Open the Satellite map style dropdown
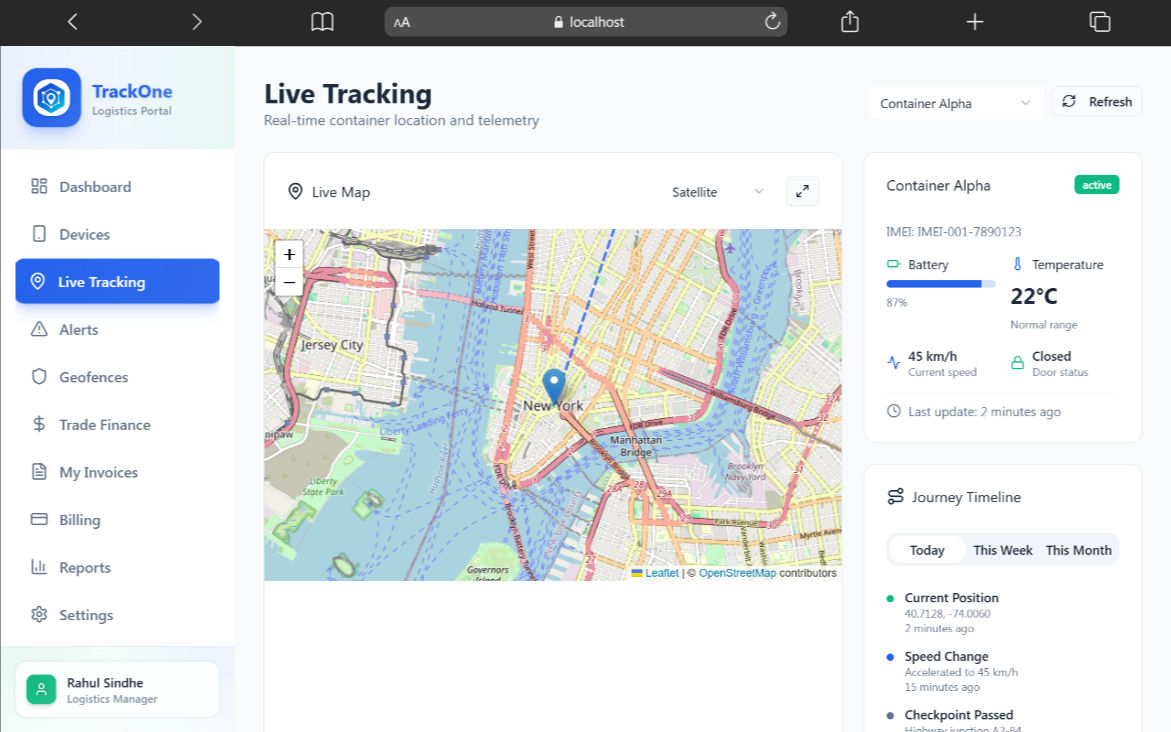The height and width of the screenshot is (732, 1171). tap(717, 192)
